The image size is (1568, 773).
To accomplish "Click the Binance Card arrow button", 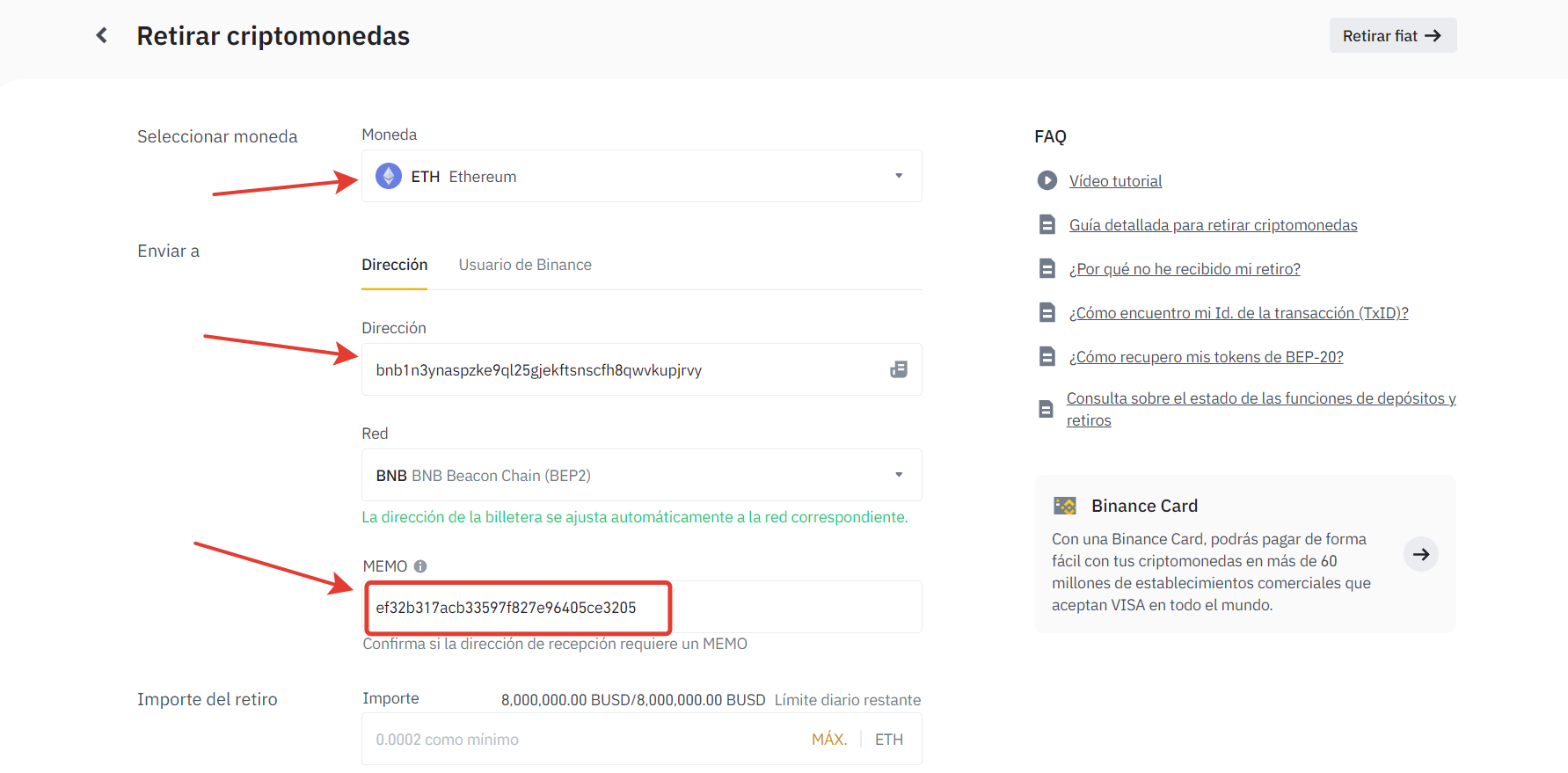I will tap(1420, 554).
